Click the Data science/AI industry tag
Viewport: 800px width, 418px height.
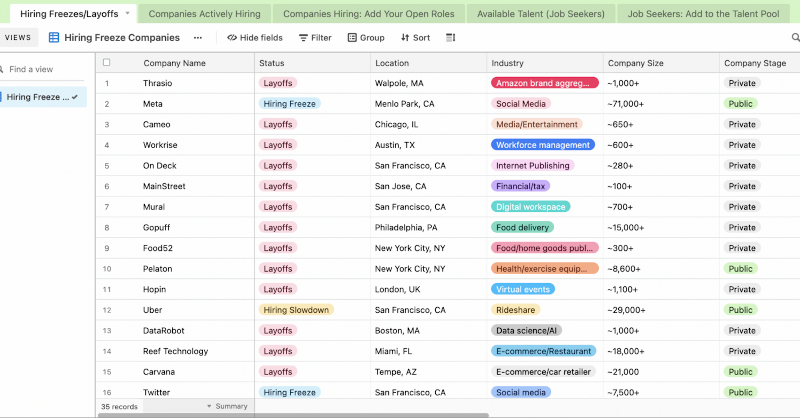tap(526, 331)
